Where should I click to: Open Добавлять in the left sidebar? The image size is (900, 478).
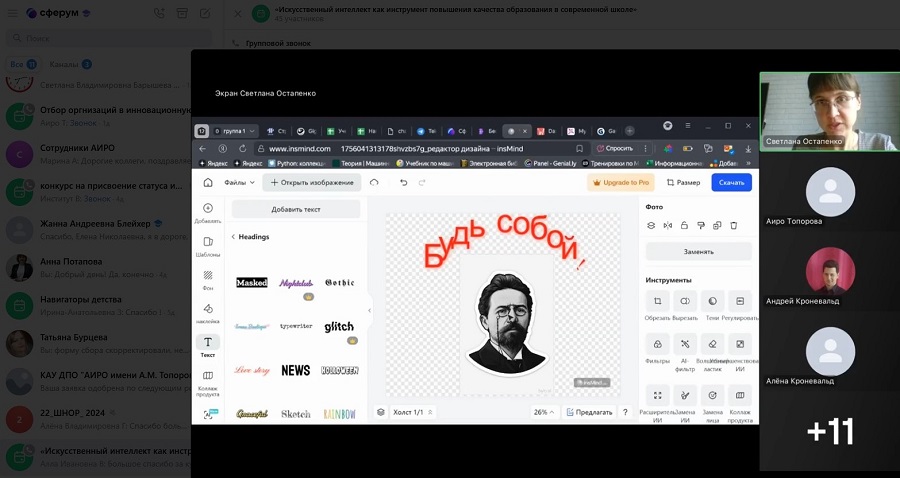point(208,213)
